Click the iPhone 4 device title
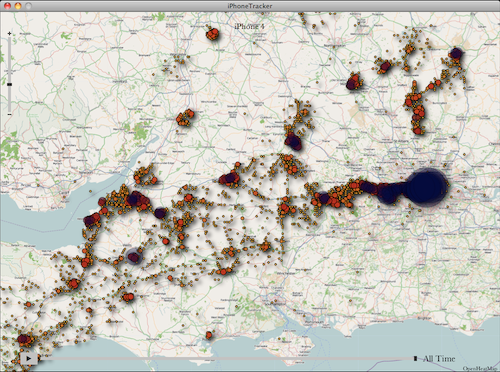 tap(249, 26)
